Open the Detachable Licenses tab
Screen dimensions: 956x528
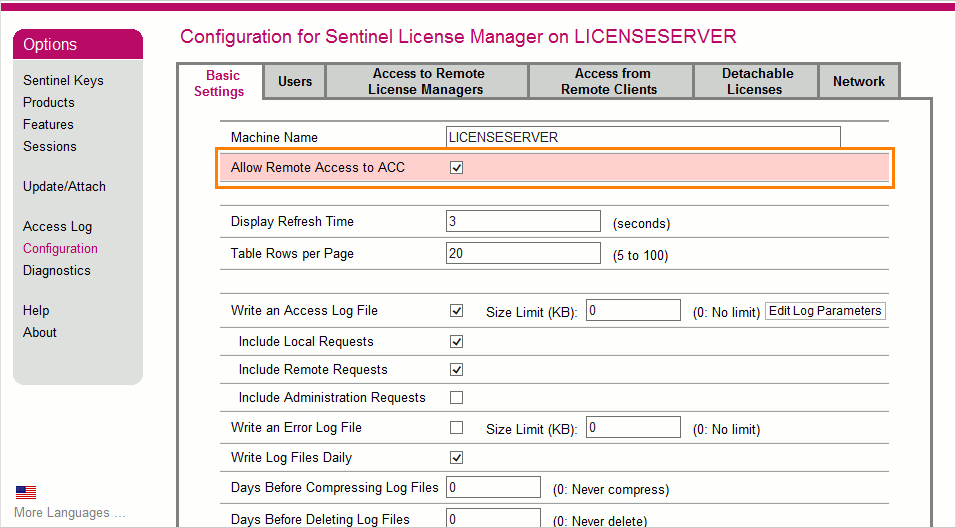coord(757,82)
